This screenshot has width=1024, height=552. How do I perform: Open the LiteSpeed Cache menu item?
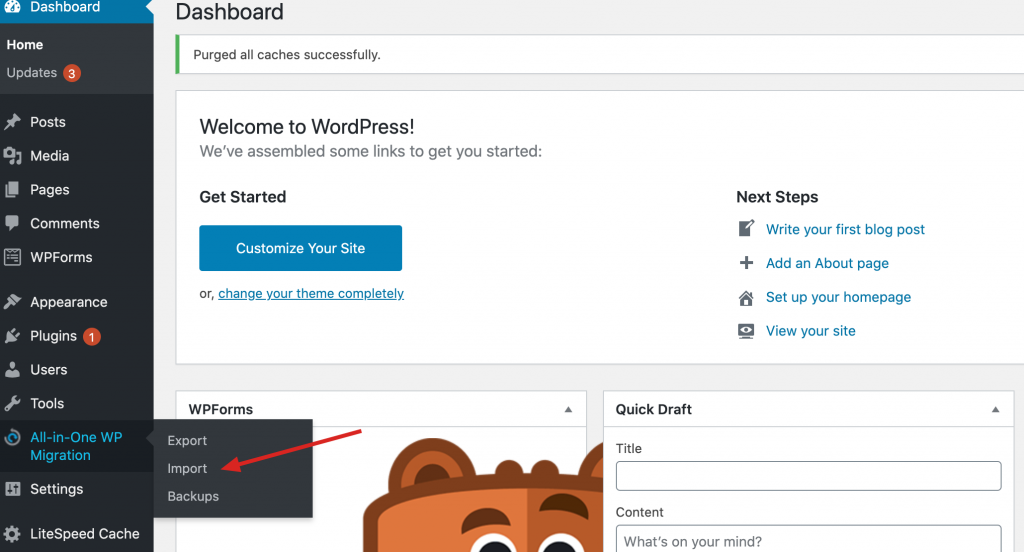point(84,533)
